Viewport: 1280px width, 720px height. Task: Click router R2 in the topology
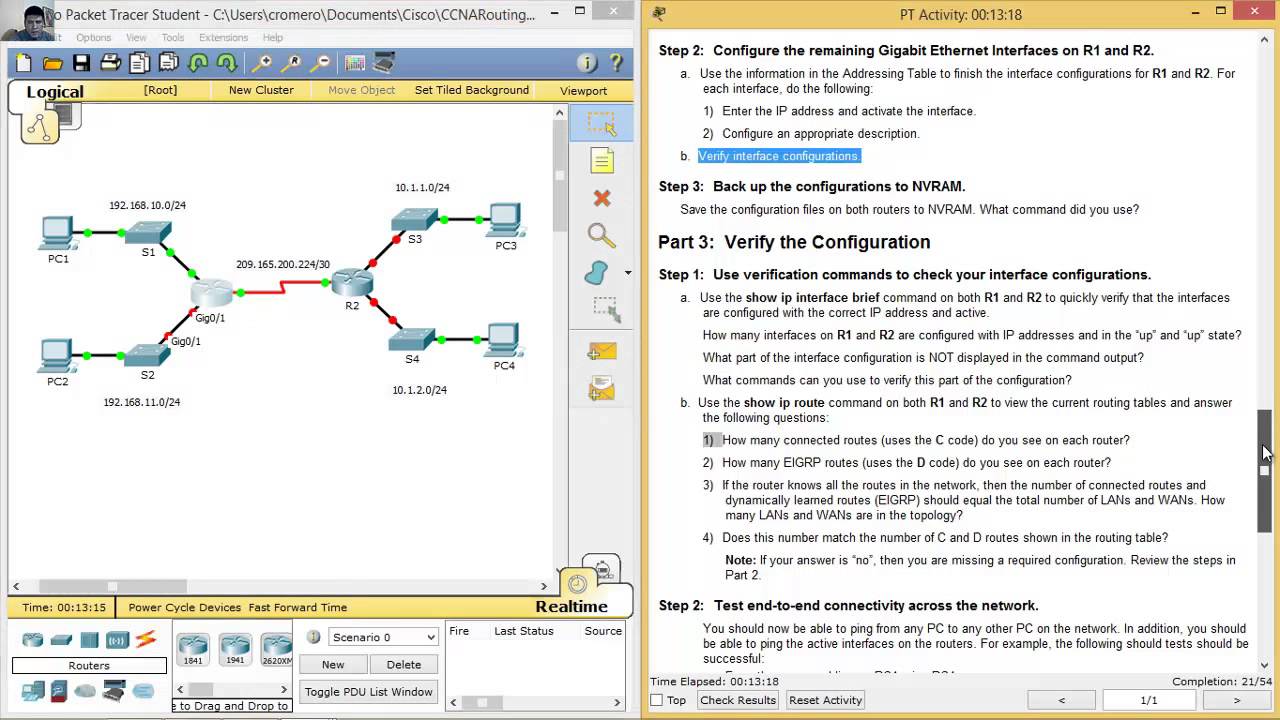point(352,283)
